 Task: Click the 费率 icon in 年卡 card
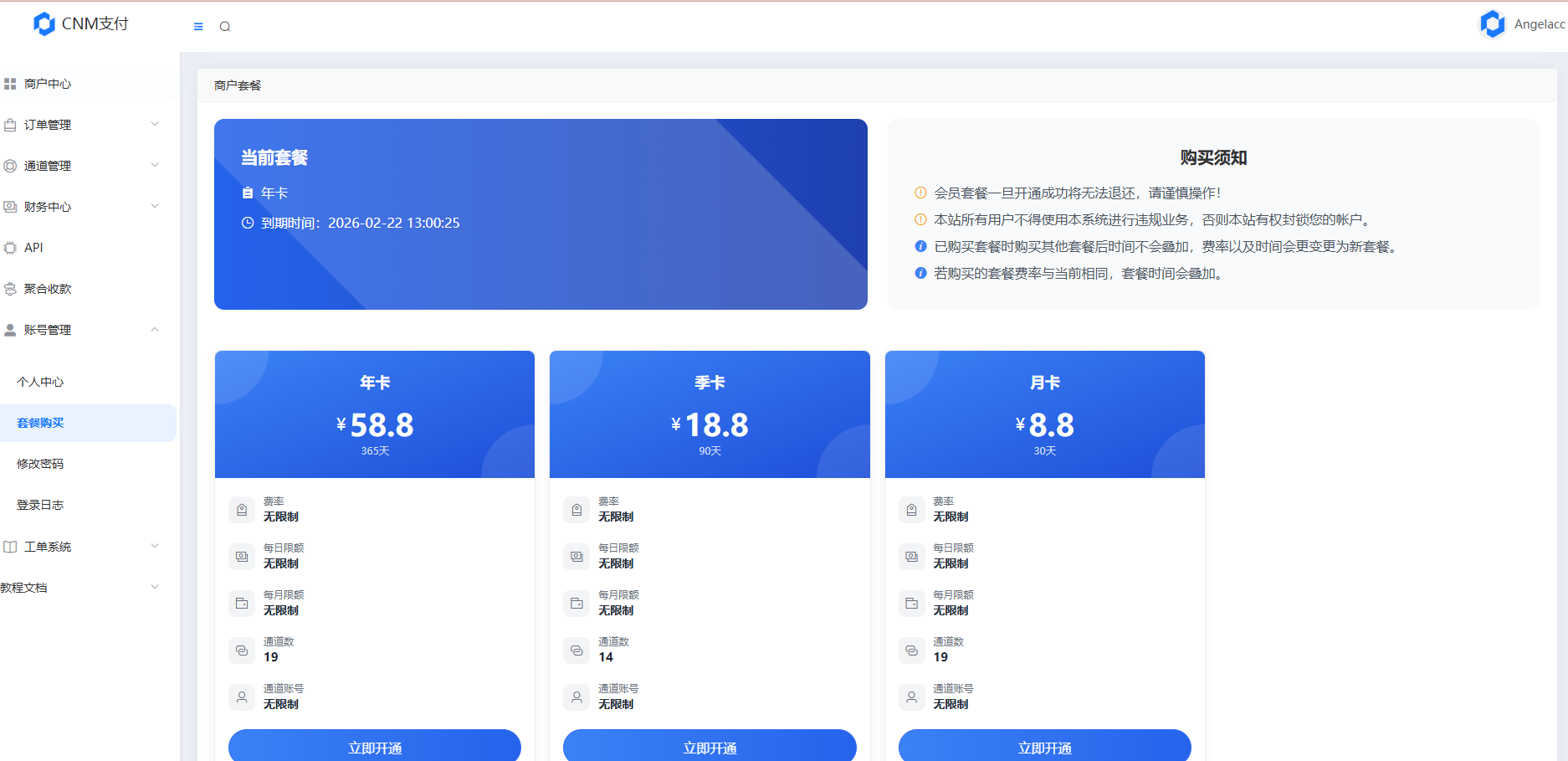tap(242, 510)
